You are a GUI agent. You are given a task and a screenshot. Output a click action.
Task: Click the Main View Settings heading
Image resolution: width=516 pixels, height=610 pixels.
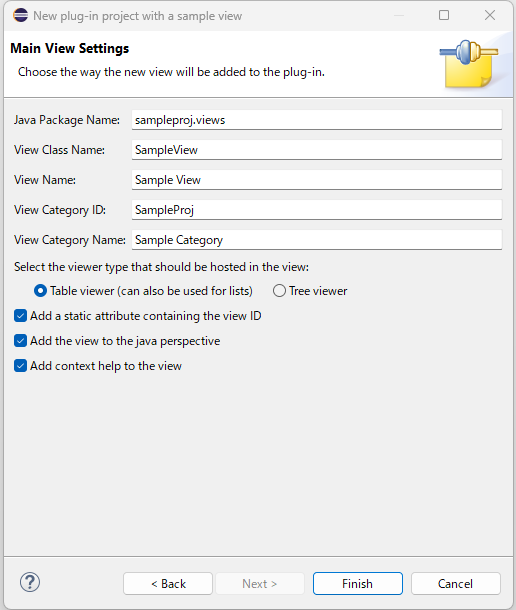tap(70, 48)
